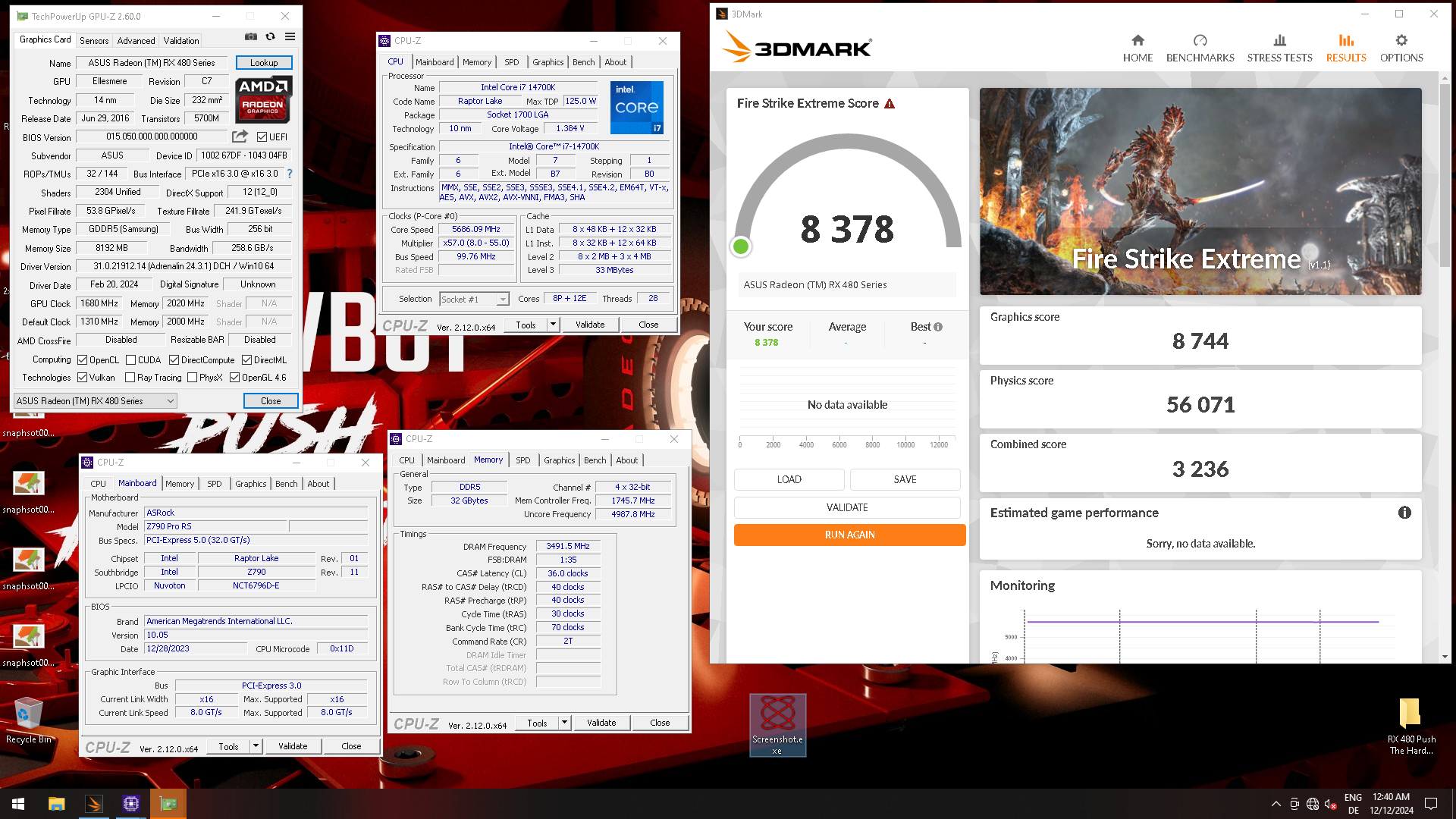
Task: Refresh GPU-Z data with refresh icon
Action: pyautogui.click(x=271, y=36)
